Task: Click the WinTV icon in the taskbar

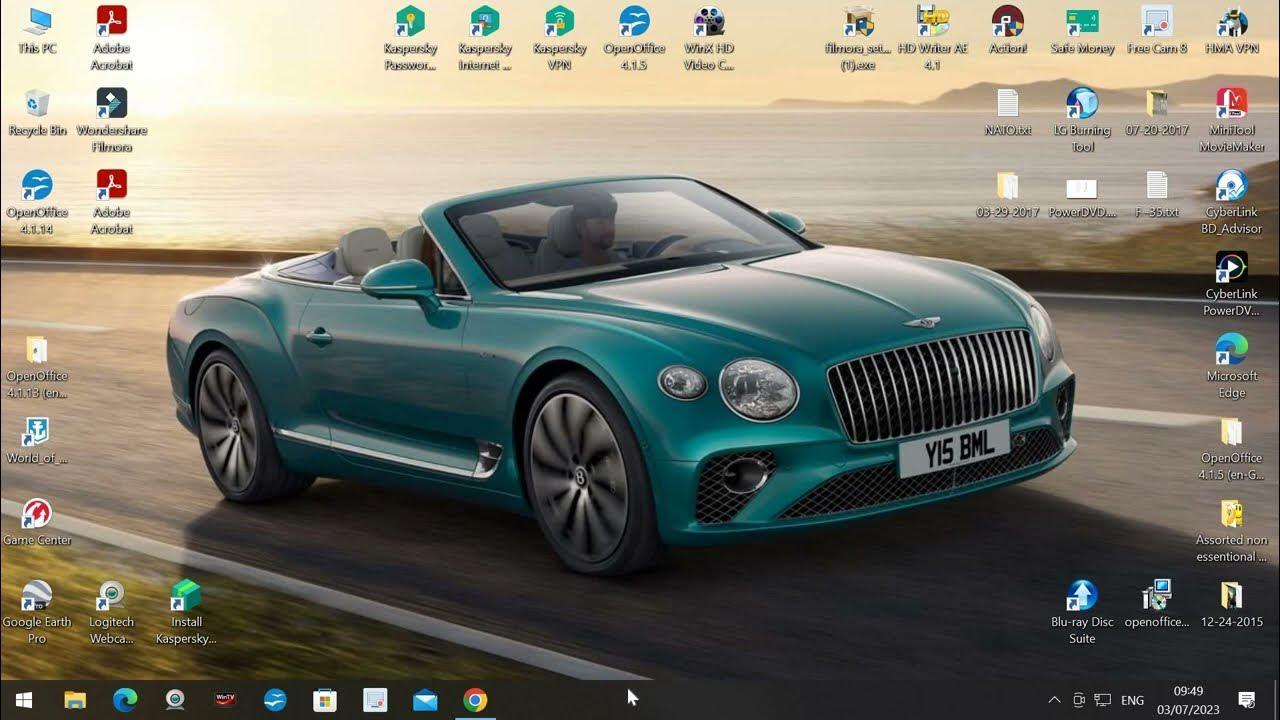Action: [225, 700]
